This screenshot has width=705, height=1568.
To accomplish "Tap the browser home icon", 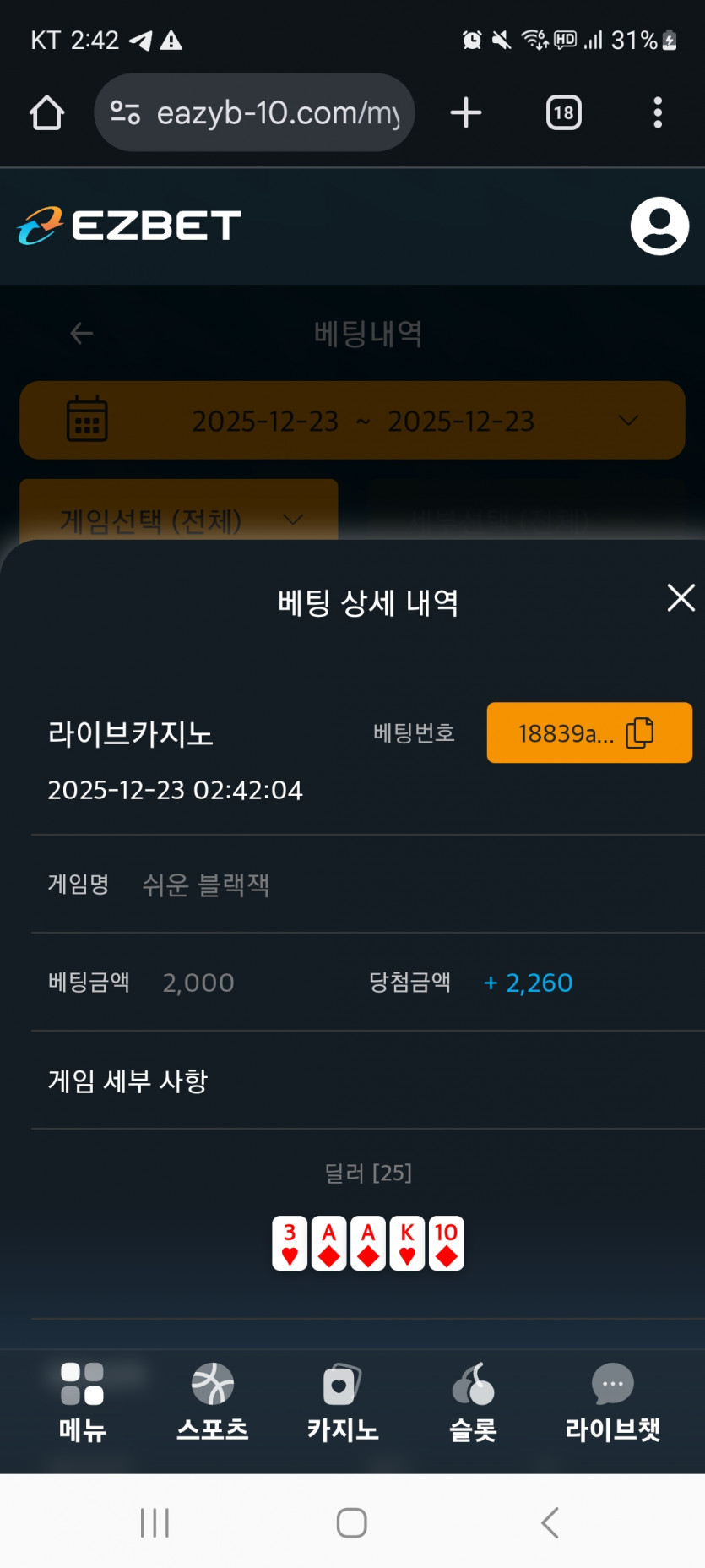I will [47, 113].
